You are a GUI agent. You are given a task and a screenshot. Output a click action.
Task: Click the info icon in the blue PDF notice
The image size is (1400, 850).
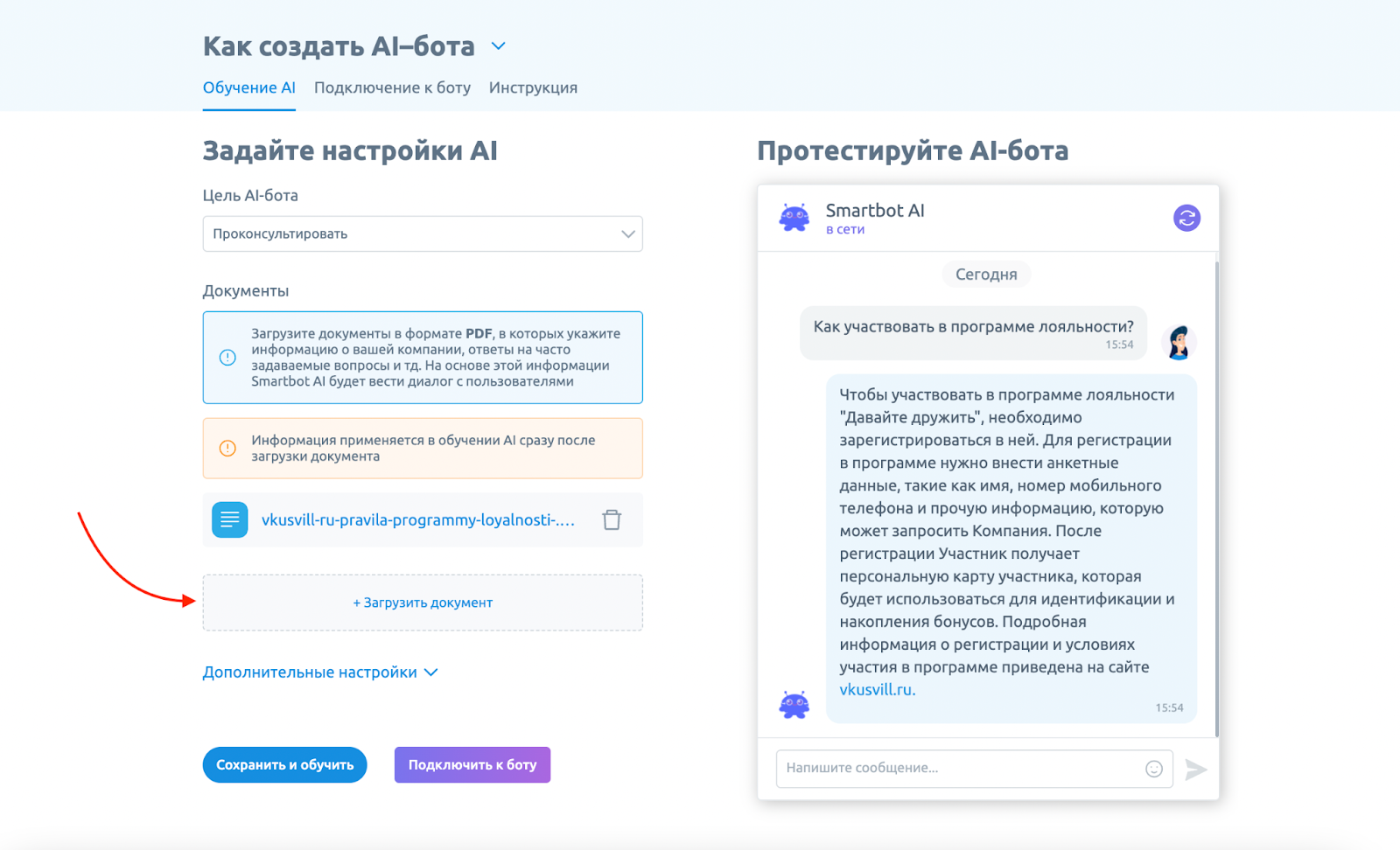coord(227,358)
